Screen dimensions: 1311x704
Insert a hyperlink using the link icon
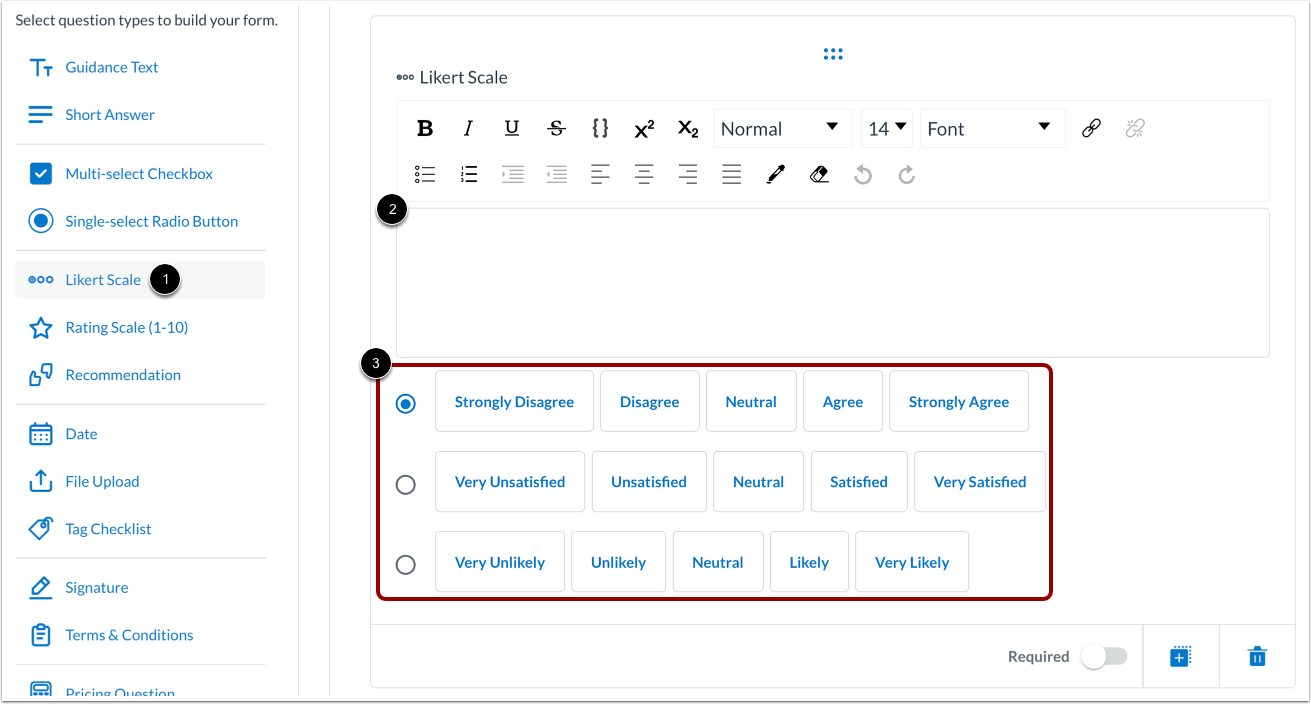coord(1090,127)
